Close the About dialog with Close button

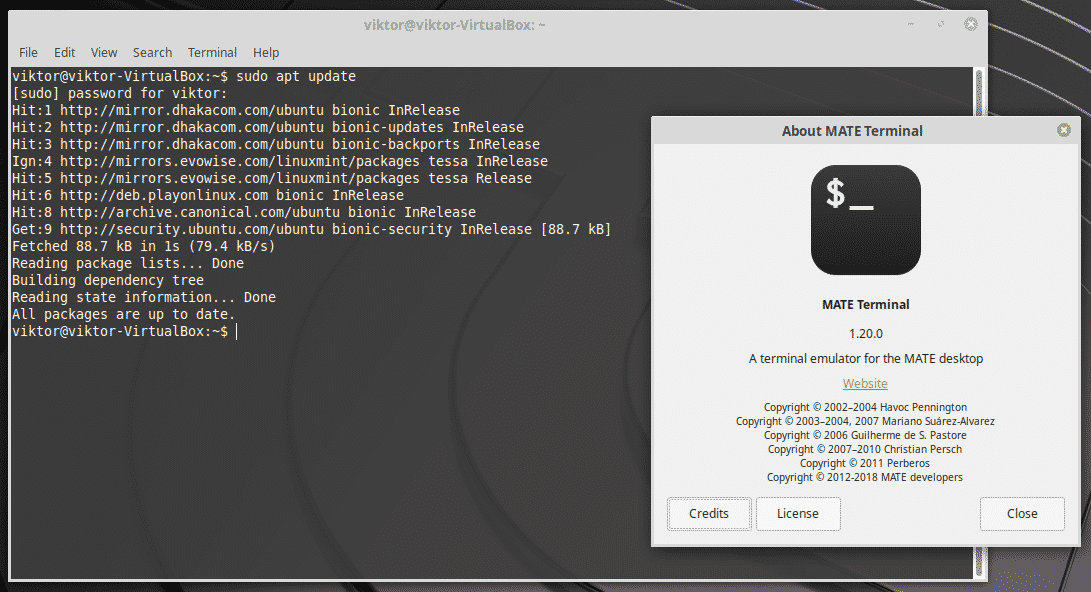tap(1022, 513)
